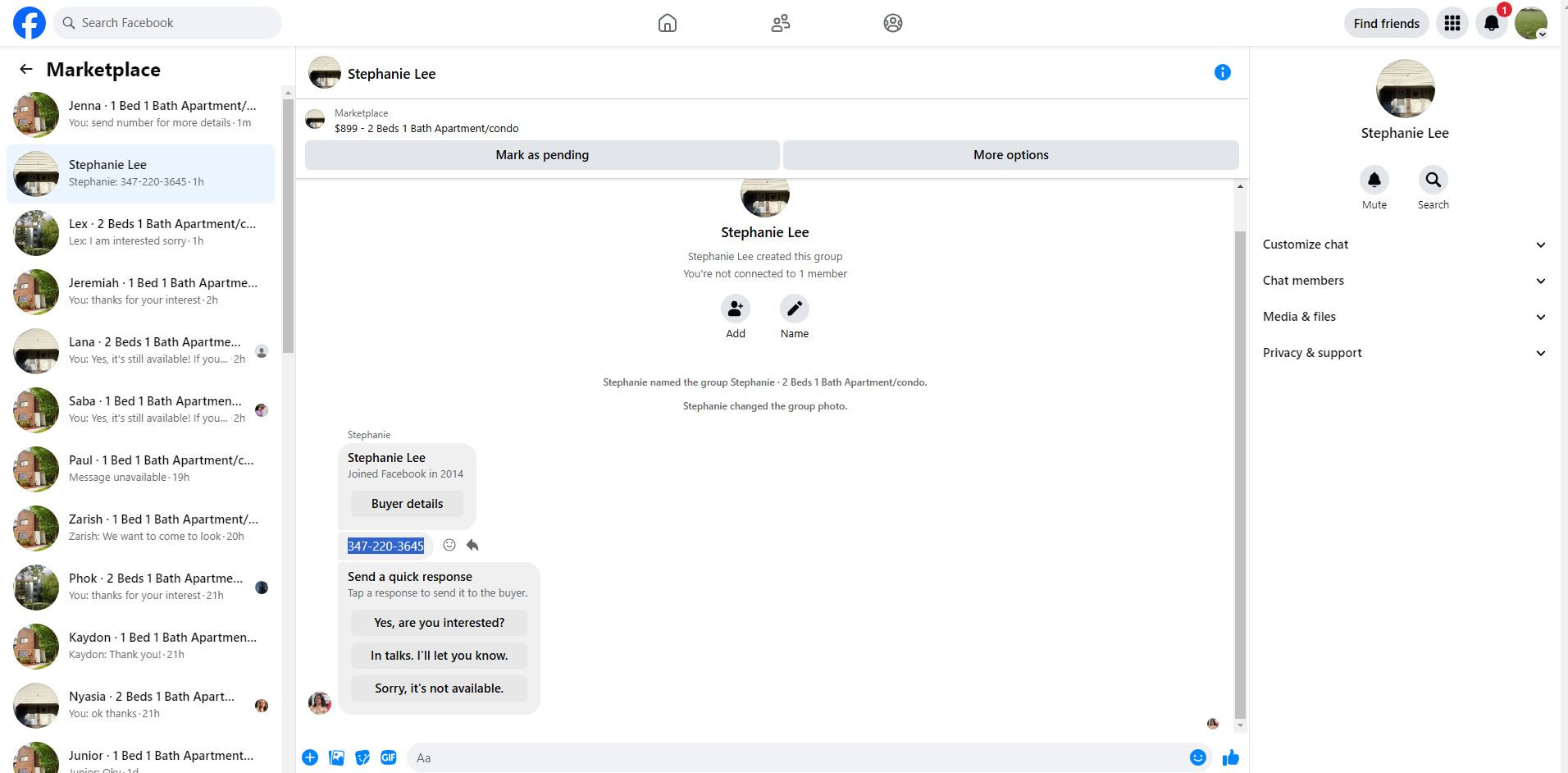Screen dimensions: 1568x773
Task: Send quick reply 'Yes, are you interested?'
Action: click(x=439, y=623)
